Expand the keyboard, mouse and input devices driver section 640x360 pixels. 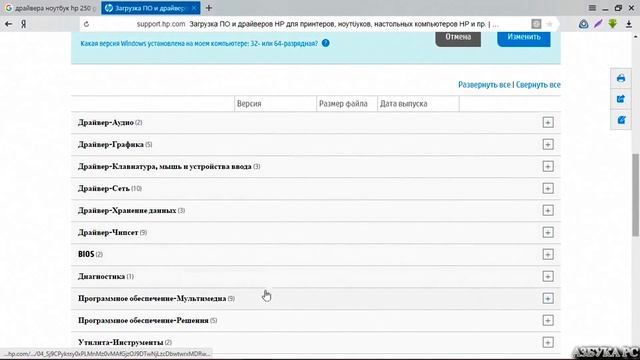(548, 167)
